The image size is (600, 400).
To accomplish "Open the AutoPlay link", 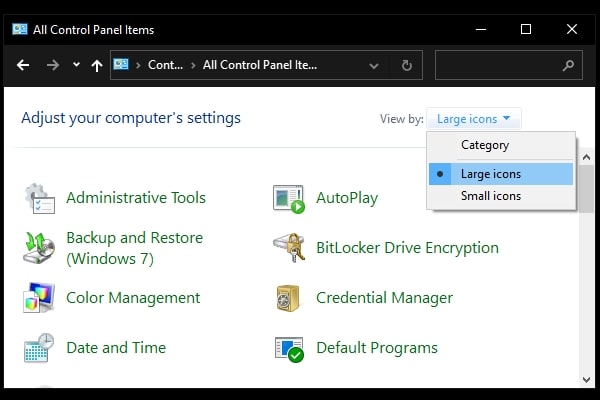I will click(347, 198).
